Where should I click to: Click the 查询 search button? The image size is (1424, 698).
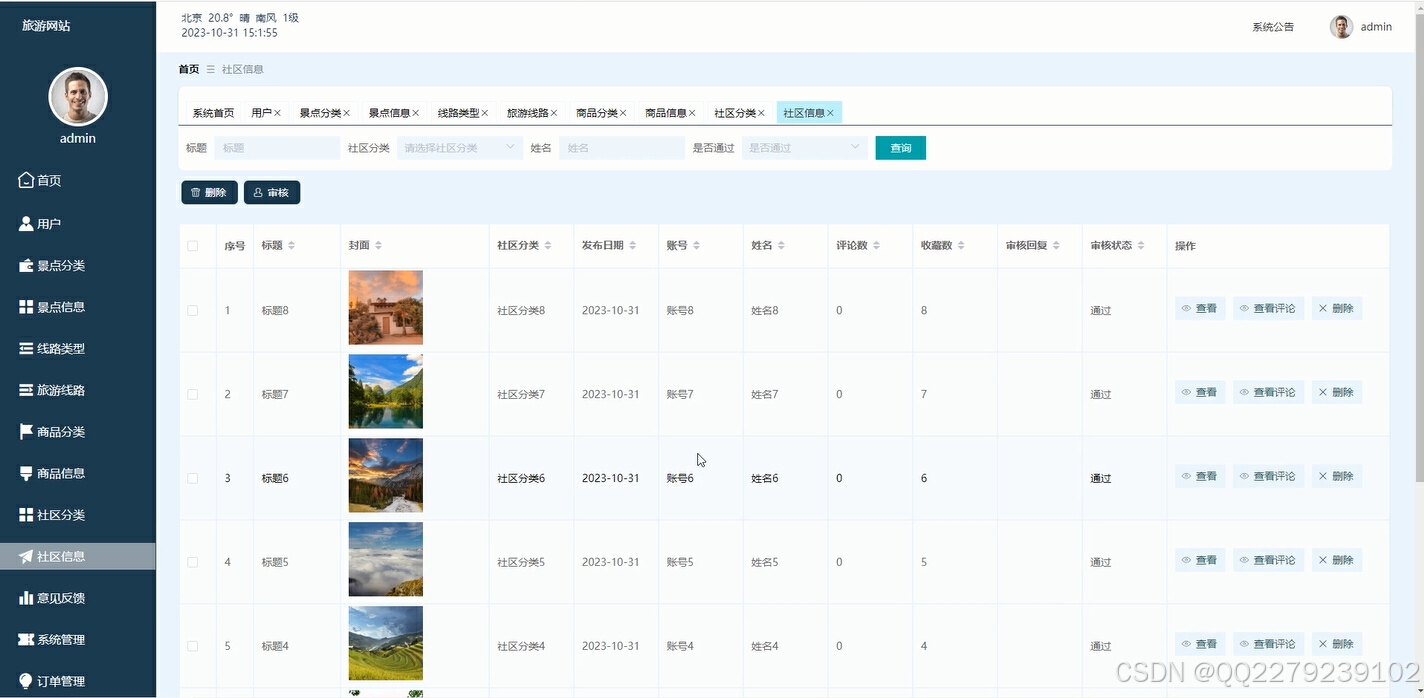coord(899,146)
